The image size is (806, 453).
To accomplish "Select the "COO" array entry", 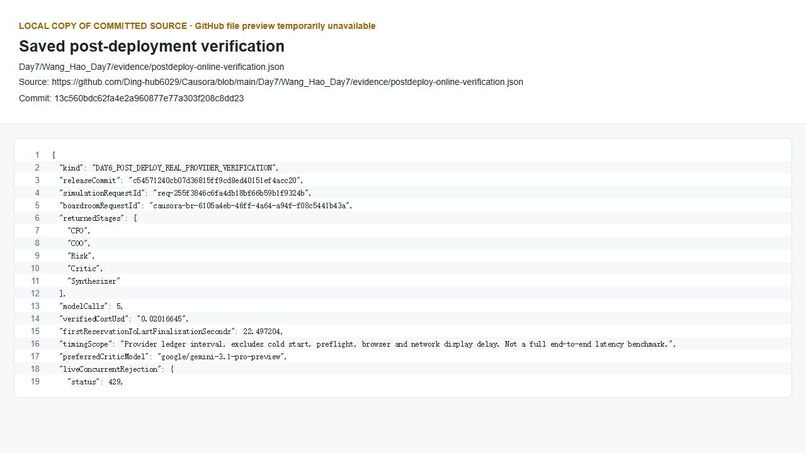I will click(79, 243).
